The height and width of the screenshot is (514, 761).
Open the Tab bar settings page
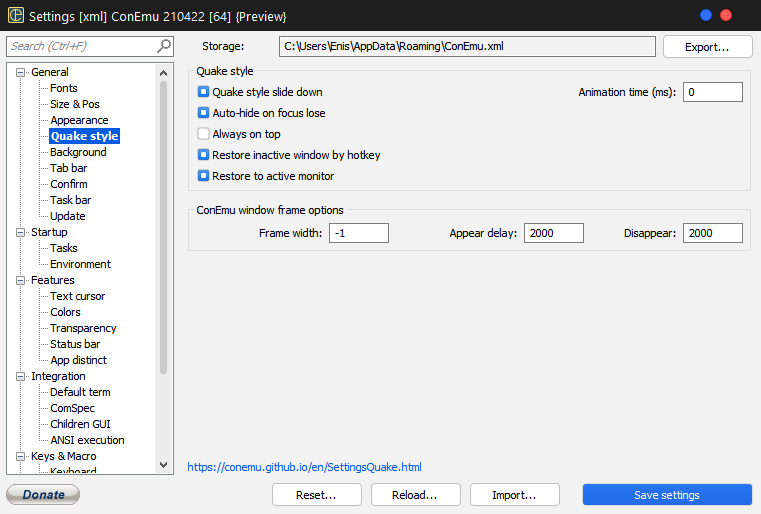click(68, 168)
